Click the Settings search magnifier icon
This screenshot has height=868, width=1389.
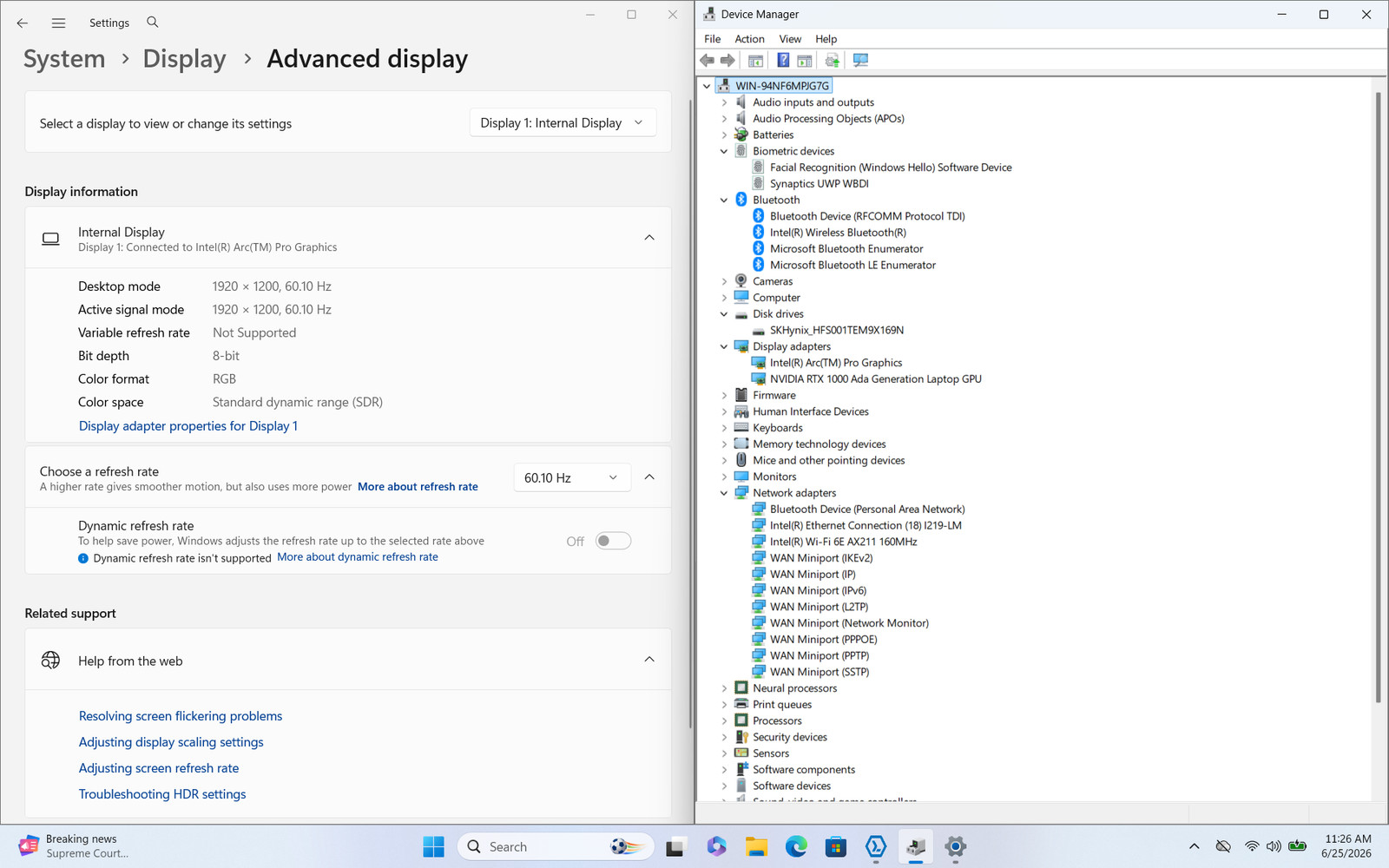(x=153, y=22)
